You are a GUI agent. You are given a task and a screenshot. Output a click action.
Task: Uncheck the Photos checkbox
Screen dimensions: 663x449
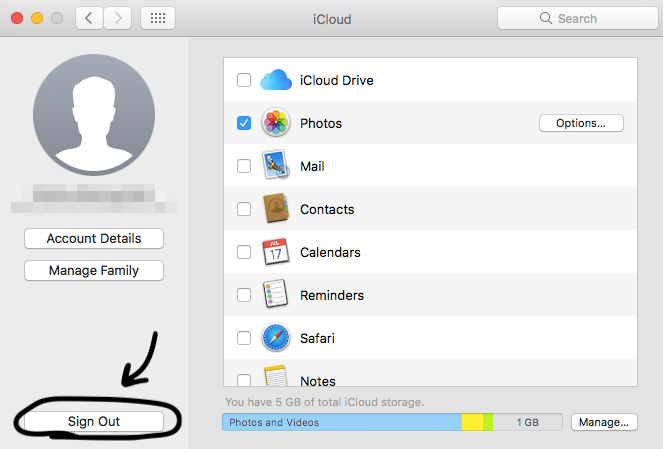[244, 123]
